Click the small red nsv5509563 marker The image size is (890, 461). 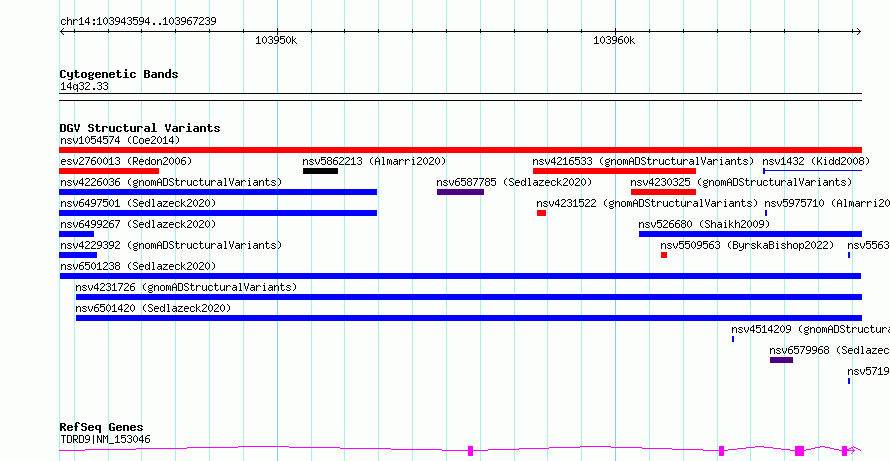(664, 255)
